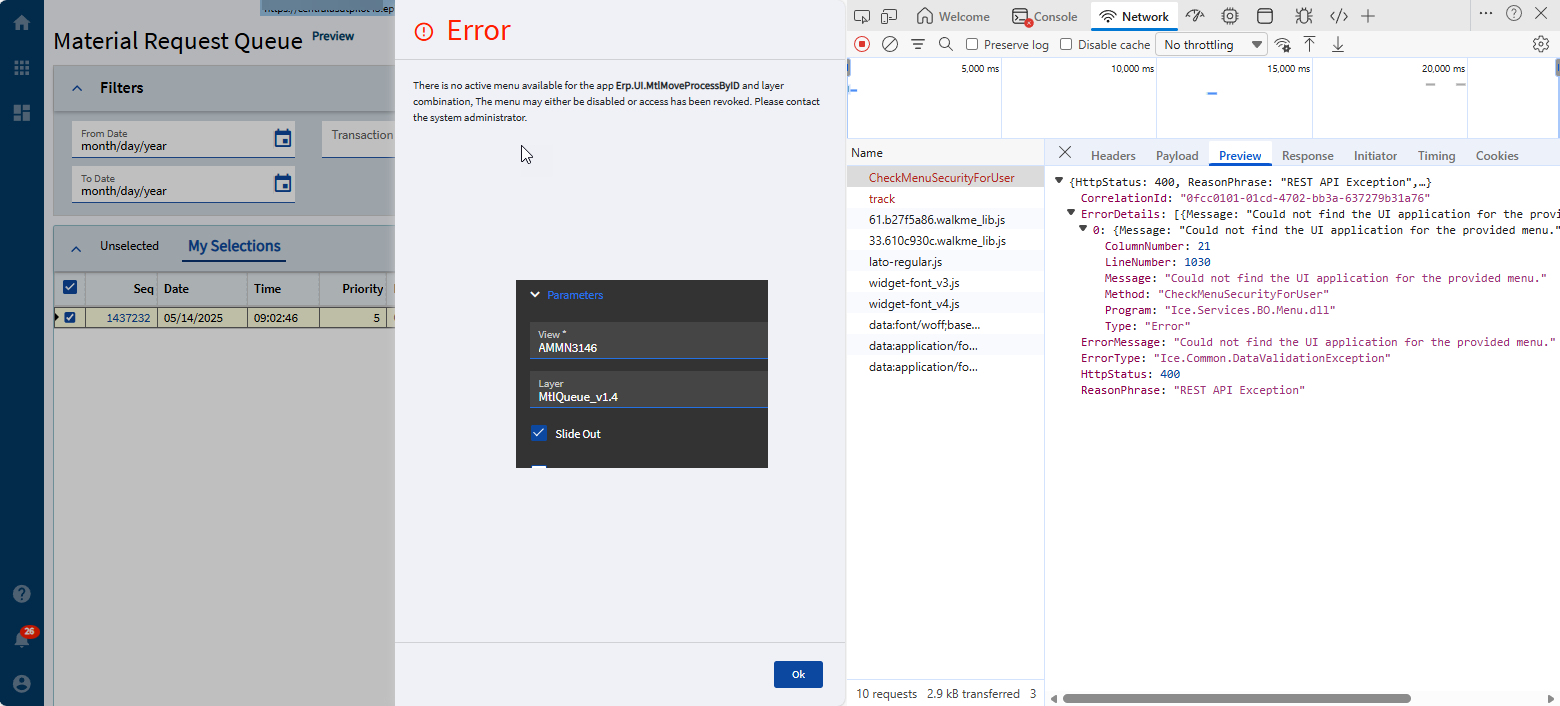Switch to the Response tab

tap(1307, 155)
